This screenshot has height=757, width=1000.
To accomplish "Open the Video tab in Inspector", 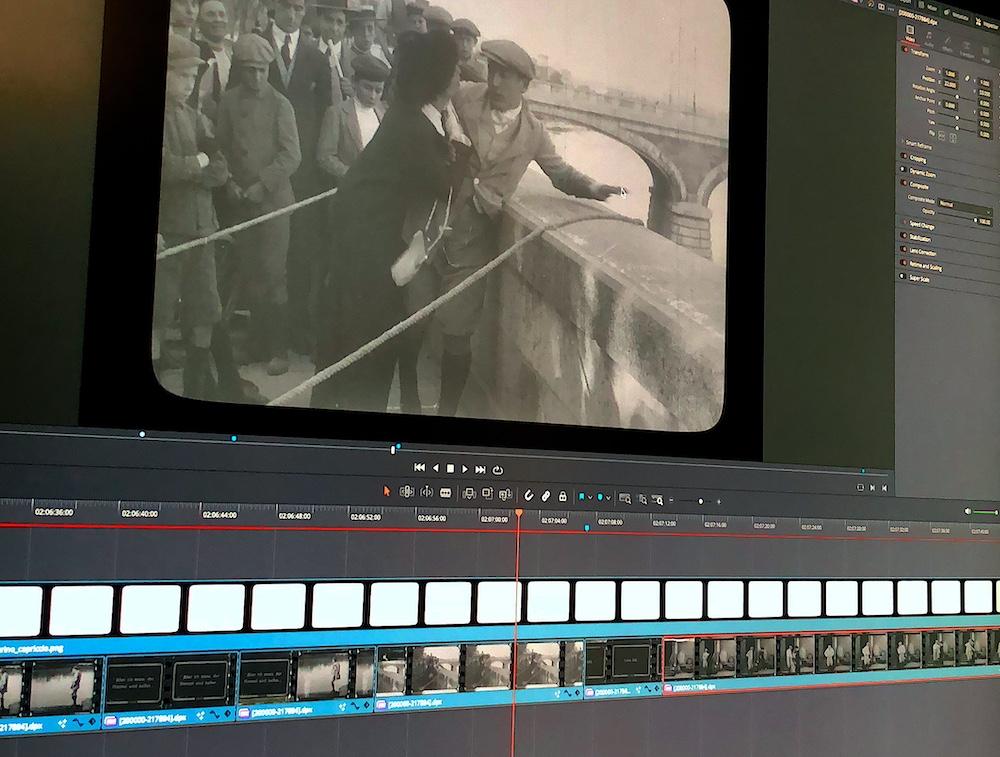I will (x=910, y=33).
